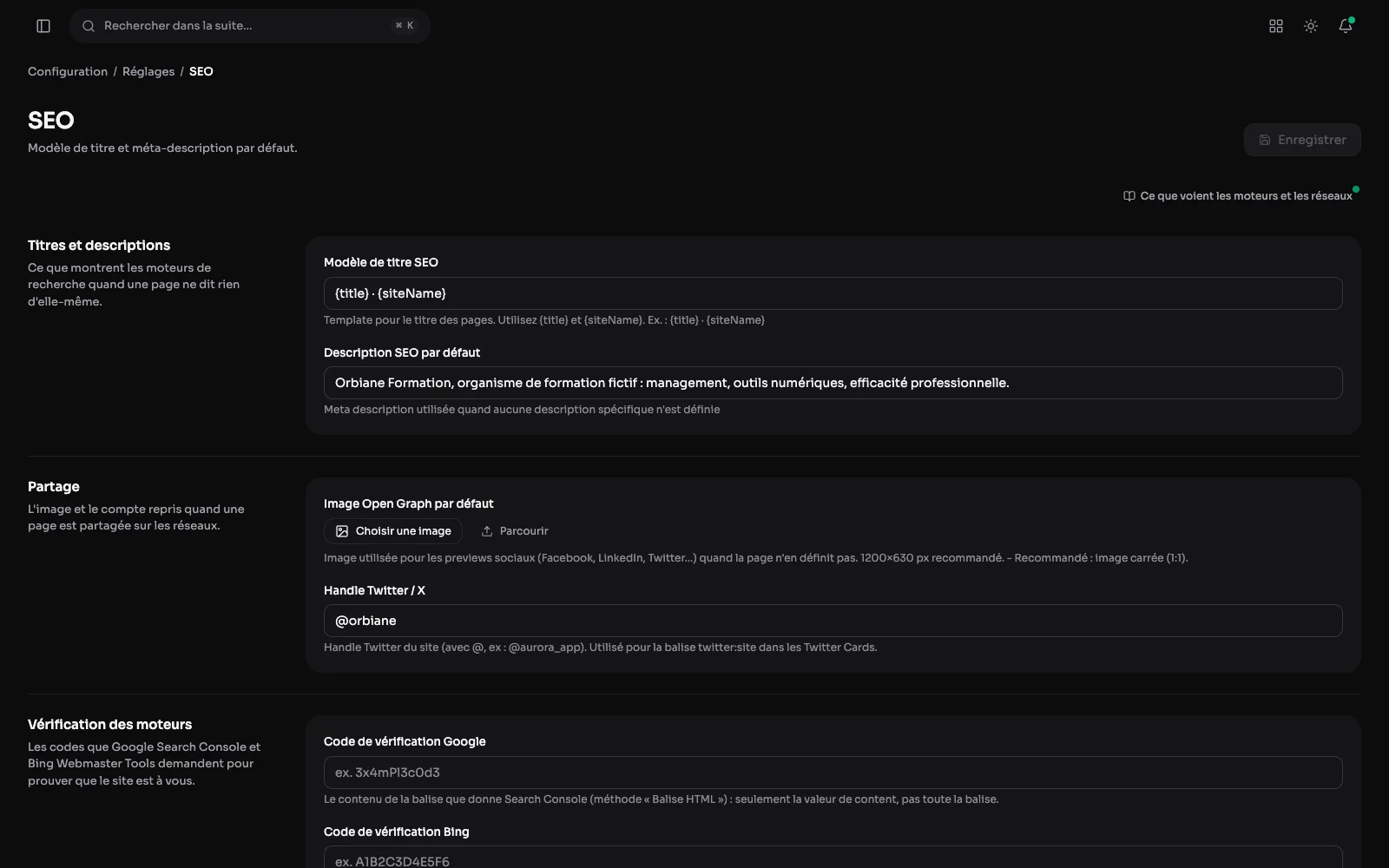Click the Enregistrer button
Screen dimensions: 1389x868
tap(1302, 140)
